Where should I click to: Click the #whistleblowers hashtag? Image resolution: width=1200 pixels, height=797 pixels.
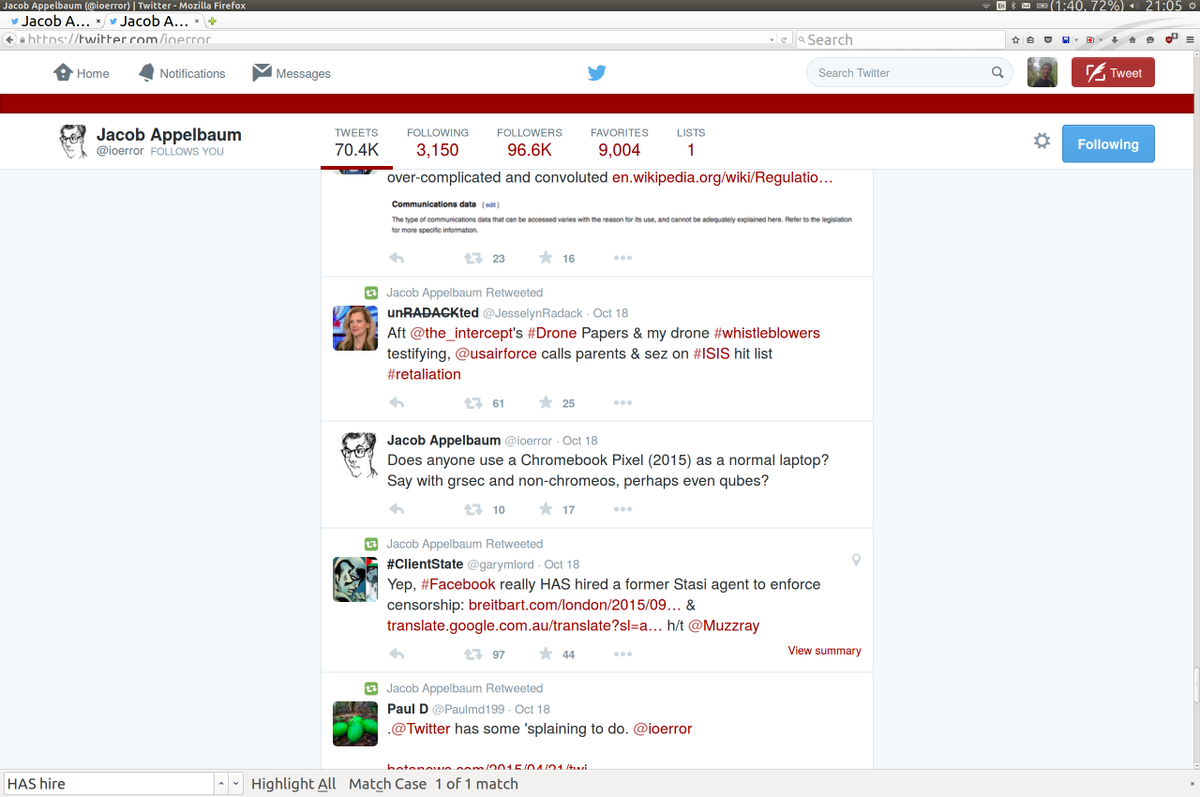coord(766,333)
